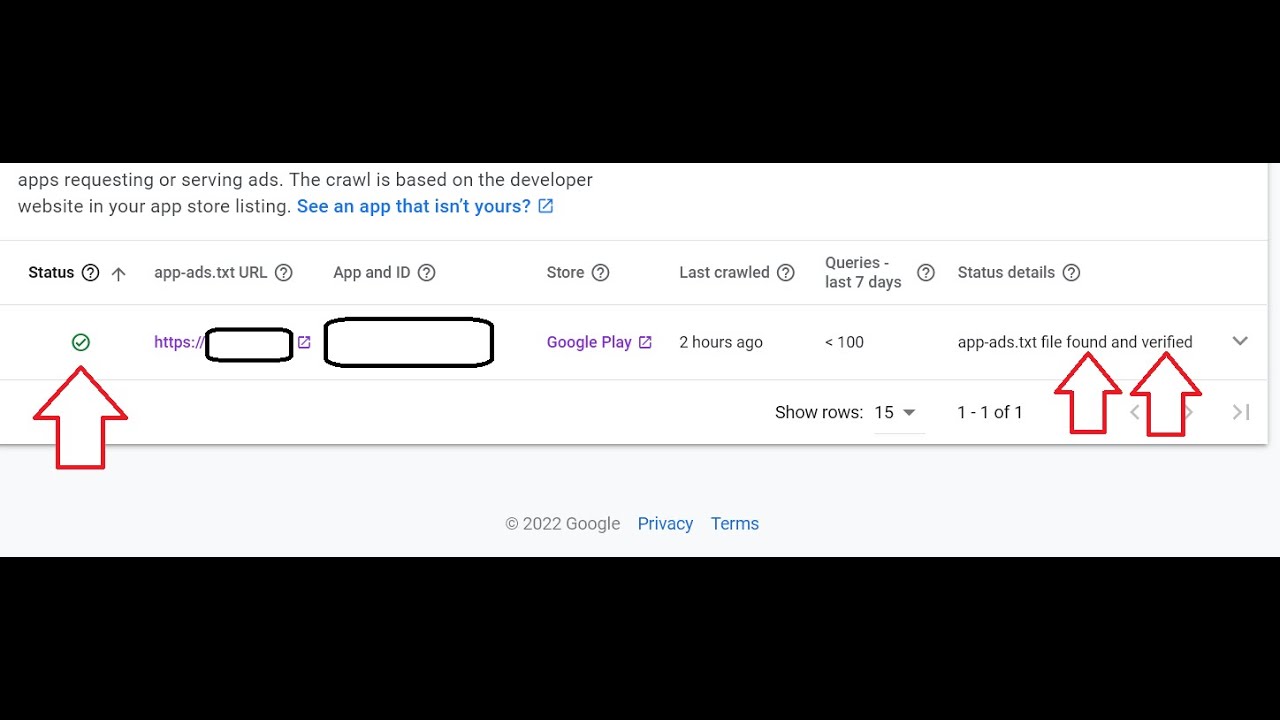Open help icon beside app-ads.txt URL header

[x=283, y=273]
